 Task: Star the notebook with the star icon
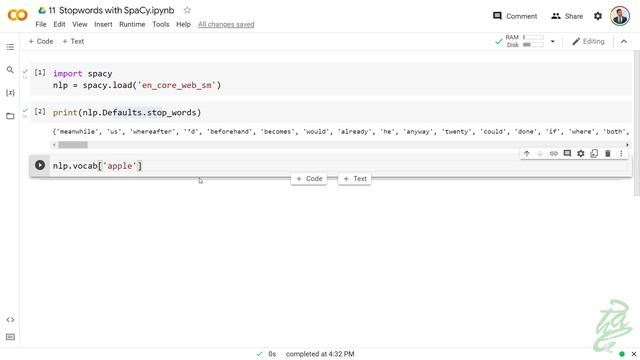click(187, 10)
